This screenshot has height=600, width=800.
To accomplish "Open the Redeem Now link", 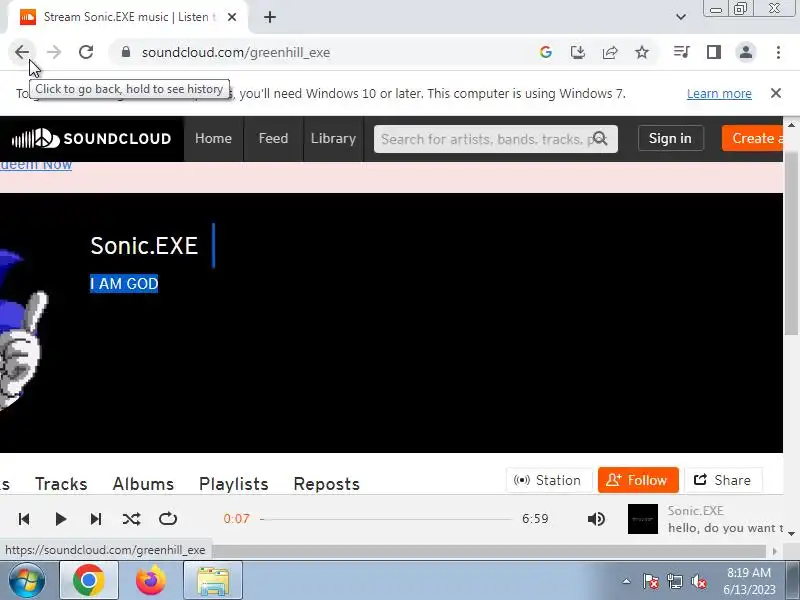I will pyautogui.click(x=36, y=165).
